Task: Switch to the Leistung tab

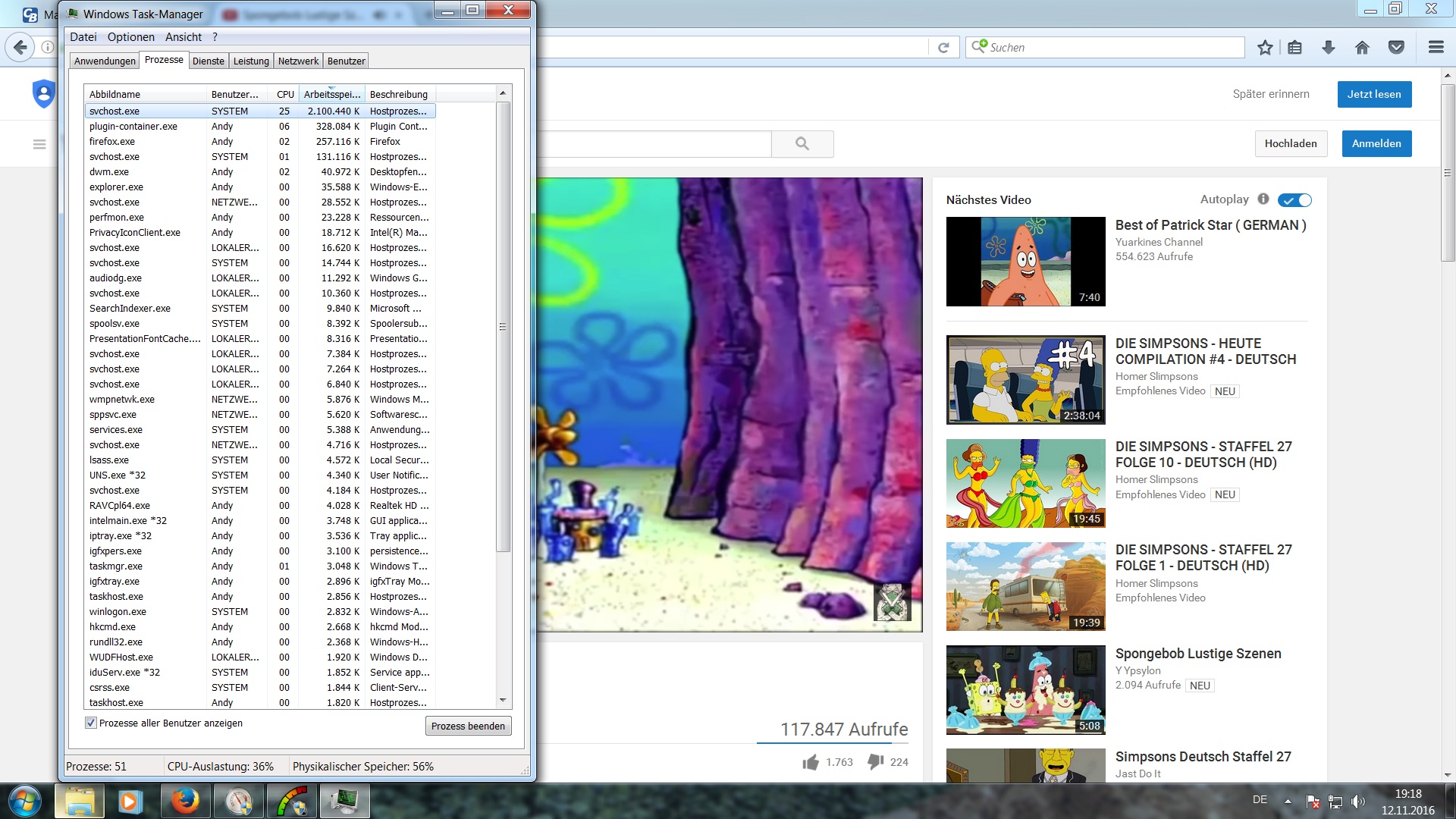Action: (251, 61)
